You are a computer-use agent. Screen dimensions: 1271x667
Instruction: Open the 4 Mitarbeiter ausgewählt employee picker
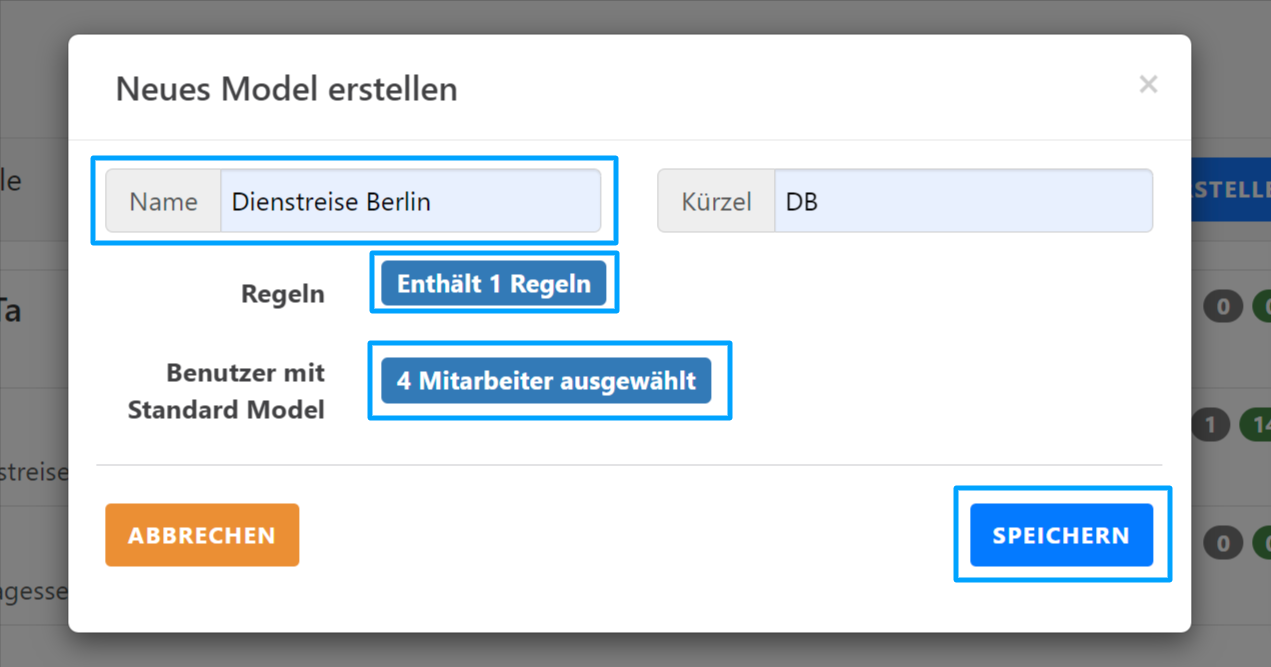(548, 380)
